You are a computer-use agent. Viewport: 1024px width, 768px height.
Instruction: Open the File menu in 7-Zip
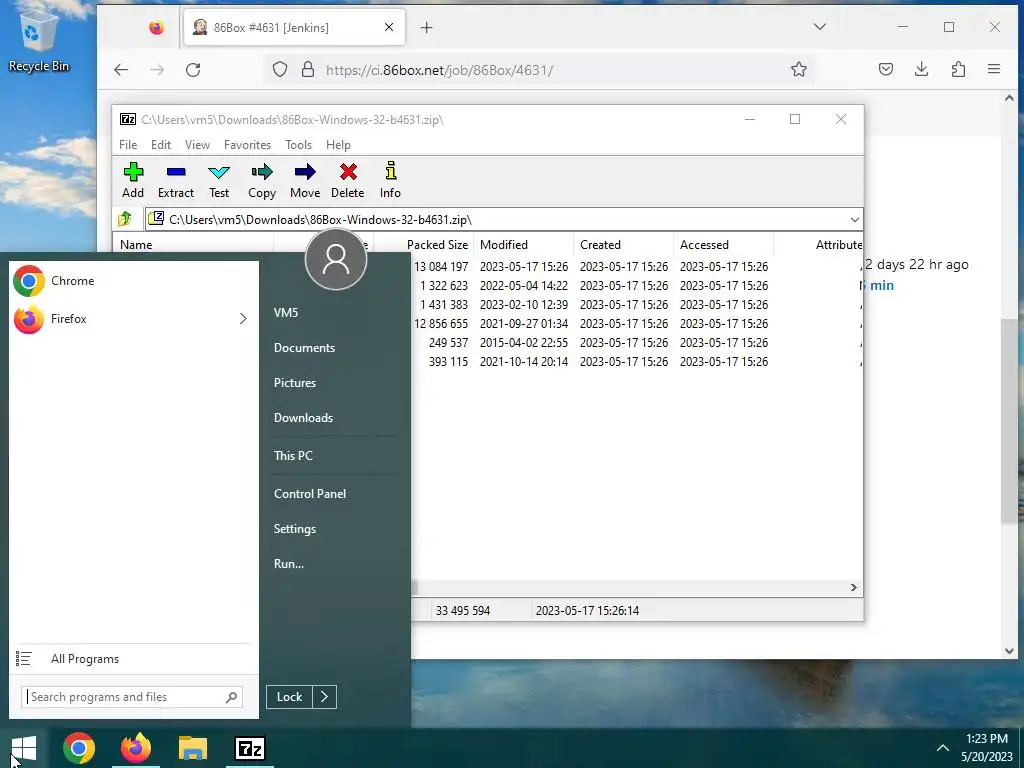(x=128, y=145)
